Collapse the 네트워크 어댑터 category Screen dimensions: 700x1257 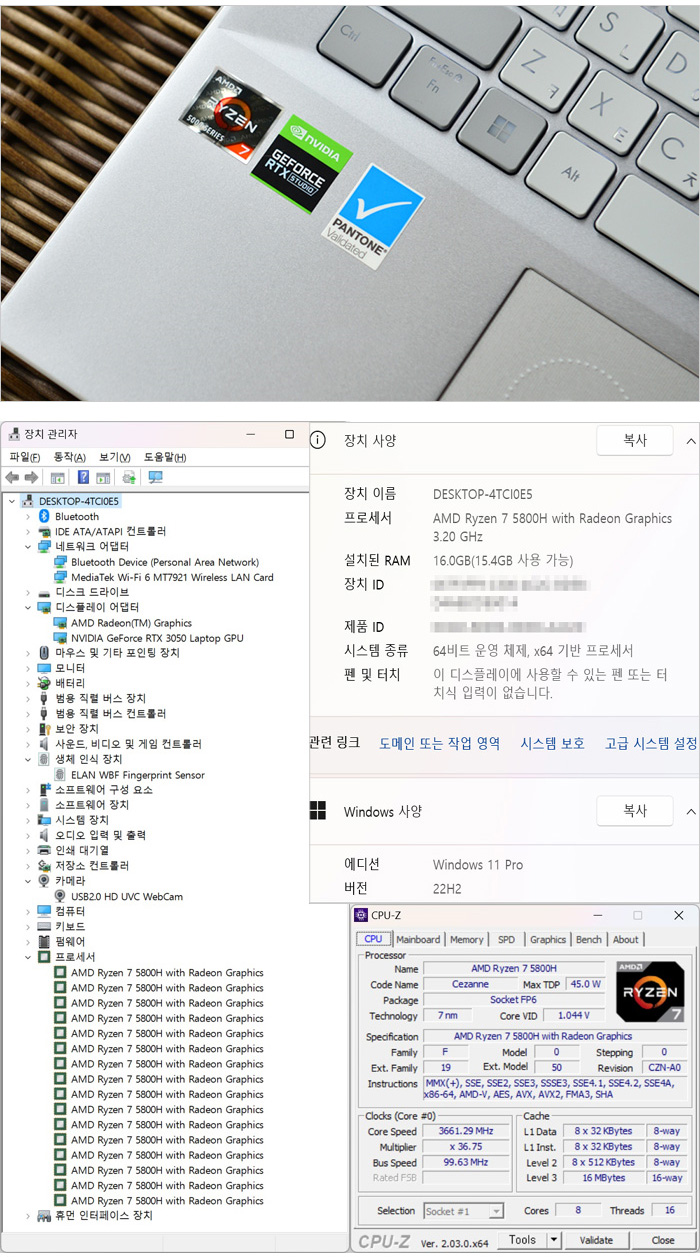pos(28,547)
